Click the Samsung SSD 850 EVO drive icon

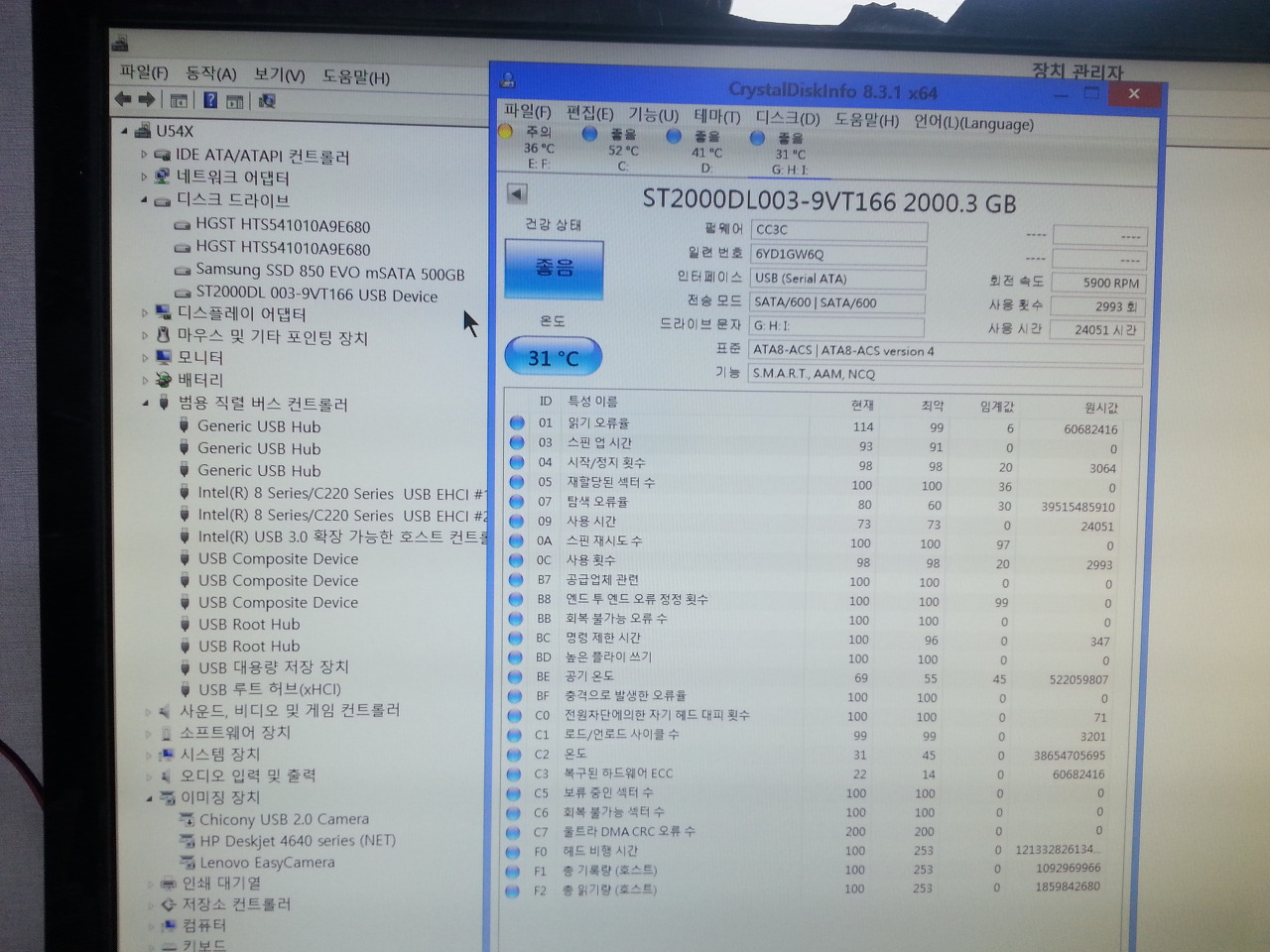coord(183,271)
